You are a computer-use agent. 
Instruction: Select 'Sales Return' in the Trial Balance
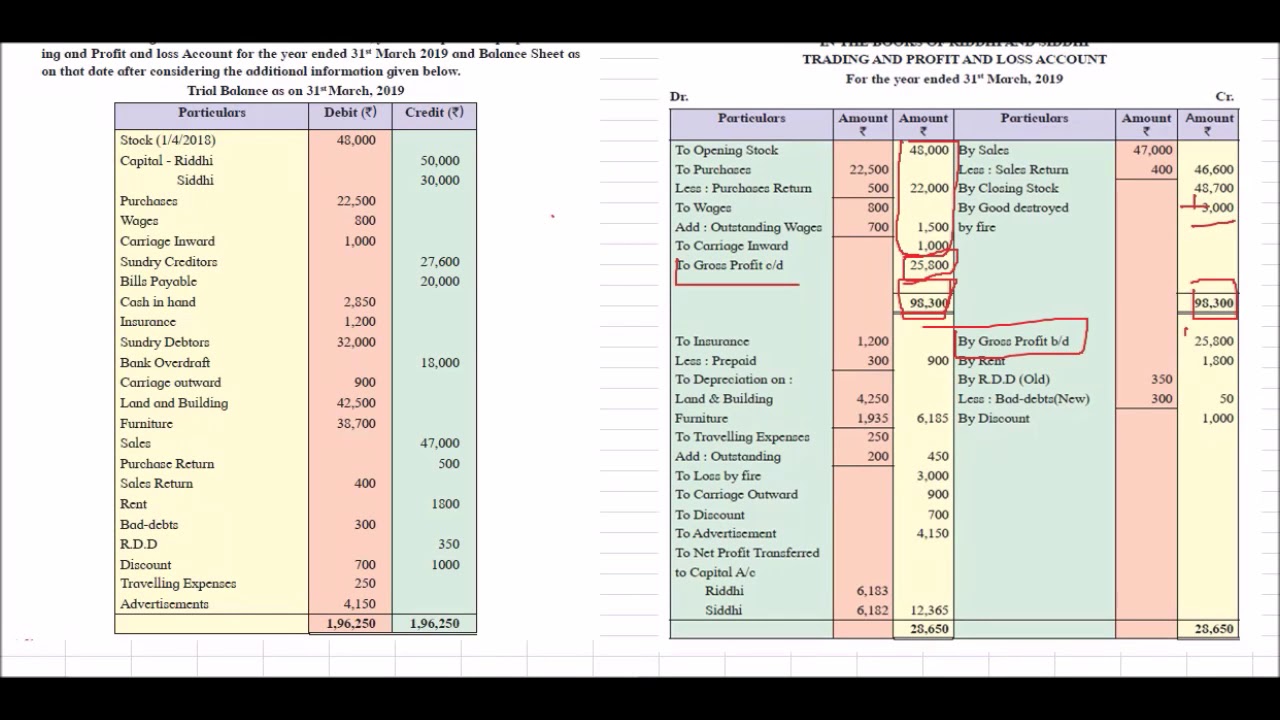[x=156, y=483]
